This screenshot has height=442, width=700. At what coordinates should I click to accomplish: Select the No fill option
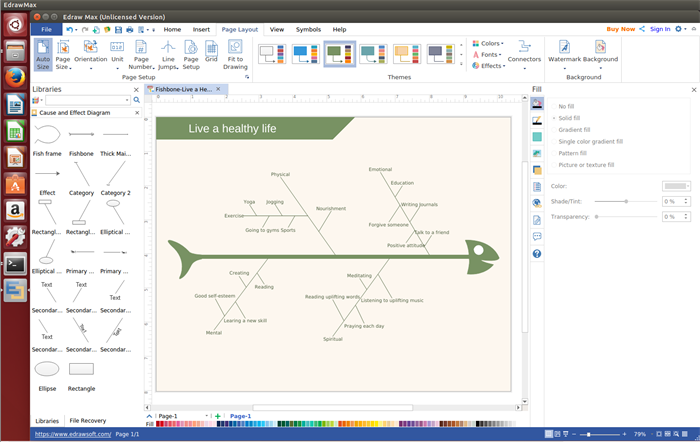tap(566, 106)
